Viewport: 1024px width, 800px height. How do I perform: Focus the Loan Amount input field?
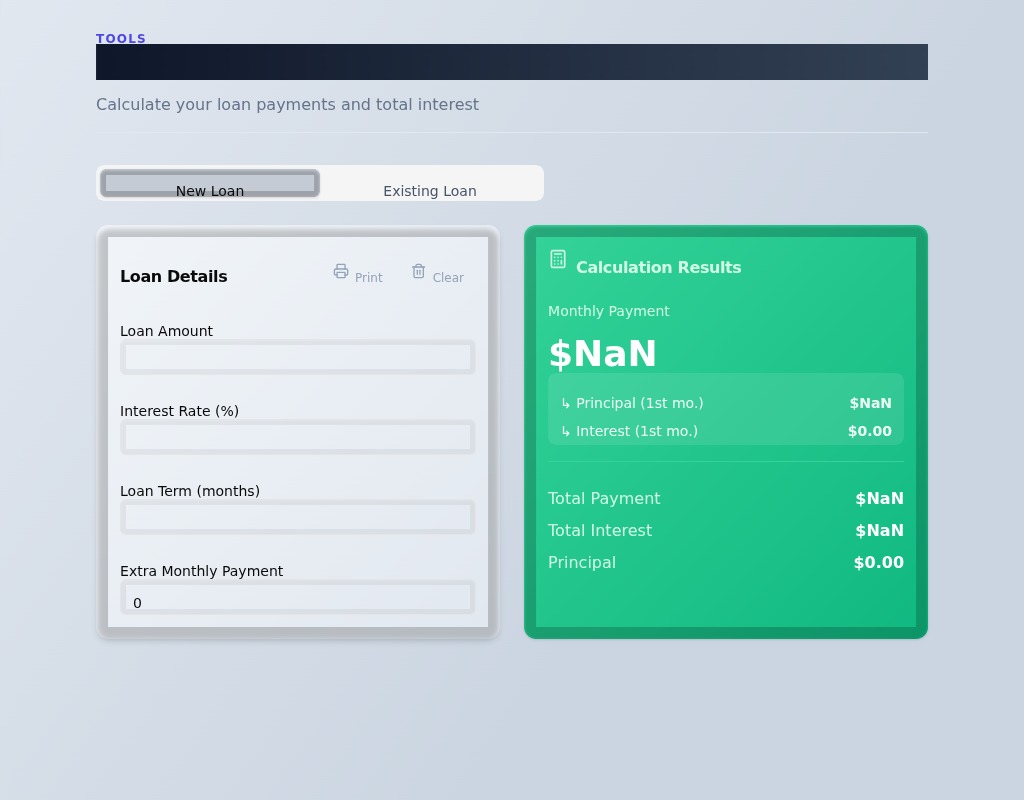[298, 357]
